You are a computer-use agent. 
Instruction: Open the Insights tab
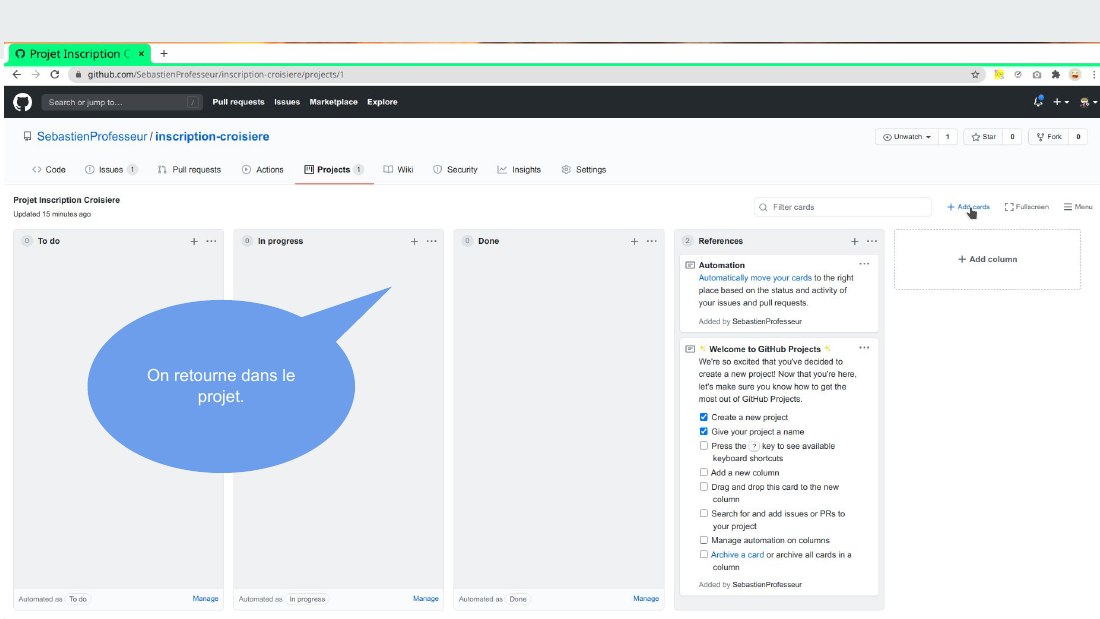tap(519, 170)
